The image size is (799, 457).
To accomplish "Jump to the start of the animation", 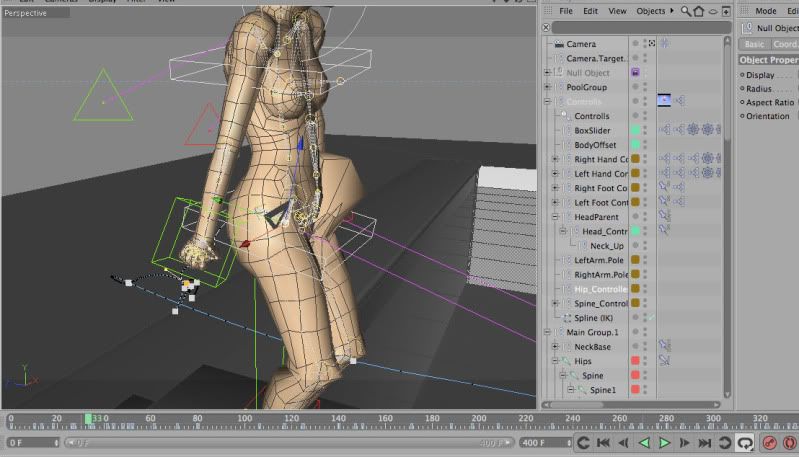I will pyautogui.click(x=603, y=442).
